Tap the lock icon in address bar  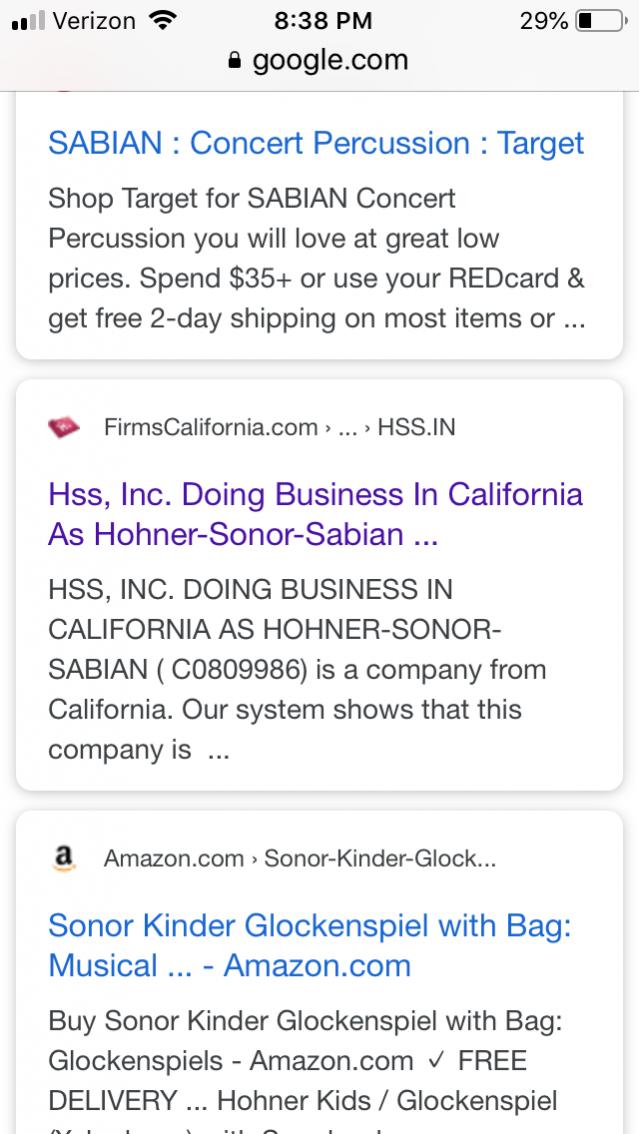tap(236, 60)
